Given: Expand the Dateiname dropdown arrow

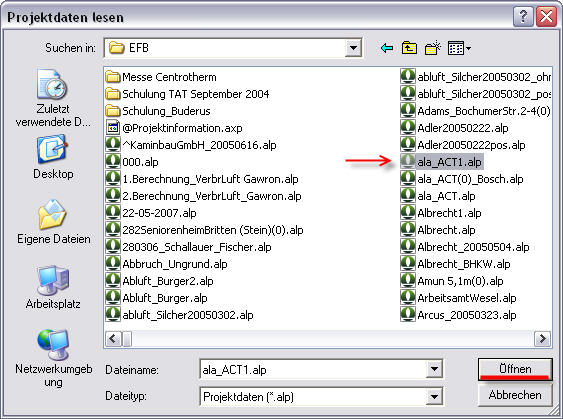Looking at the screenshot, I should point(434,369).
